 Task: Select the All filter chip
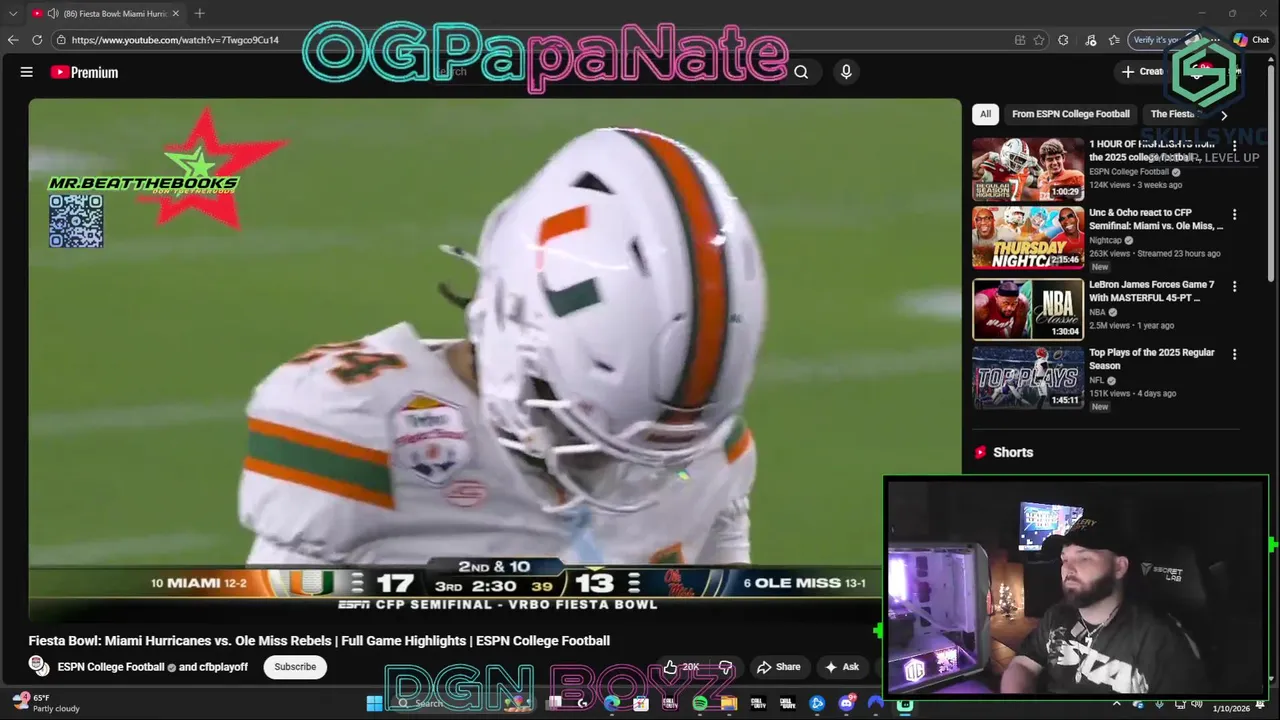(x=985, y=114)
